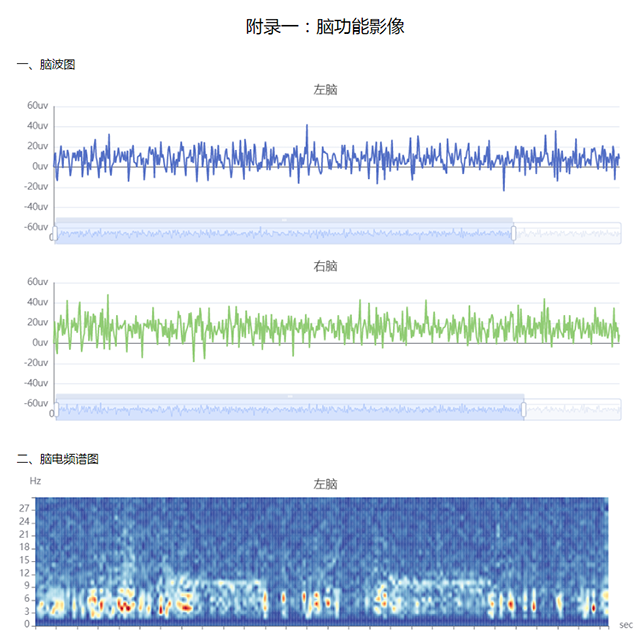Click right handle of 右脑 zoom slider
Screen dimensions: 640x631
tap(524, 409)
